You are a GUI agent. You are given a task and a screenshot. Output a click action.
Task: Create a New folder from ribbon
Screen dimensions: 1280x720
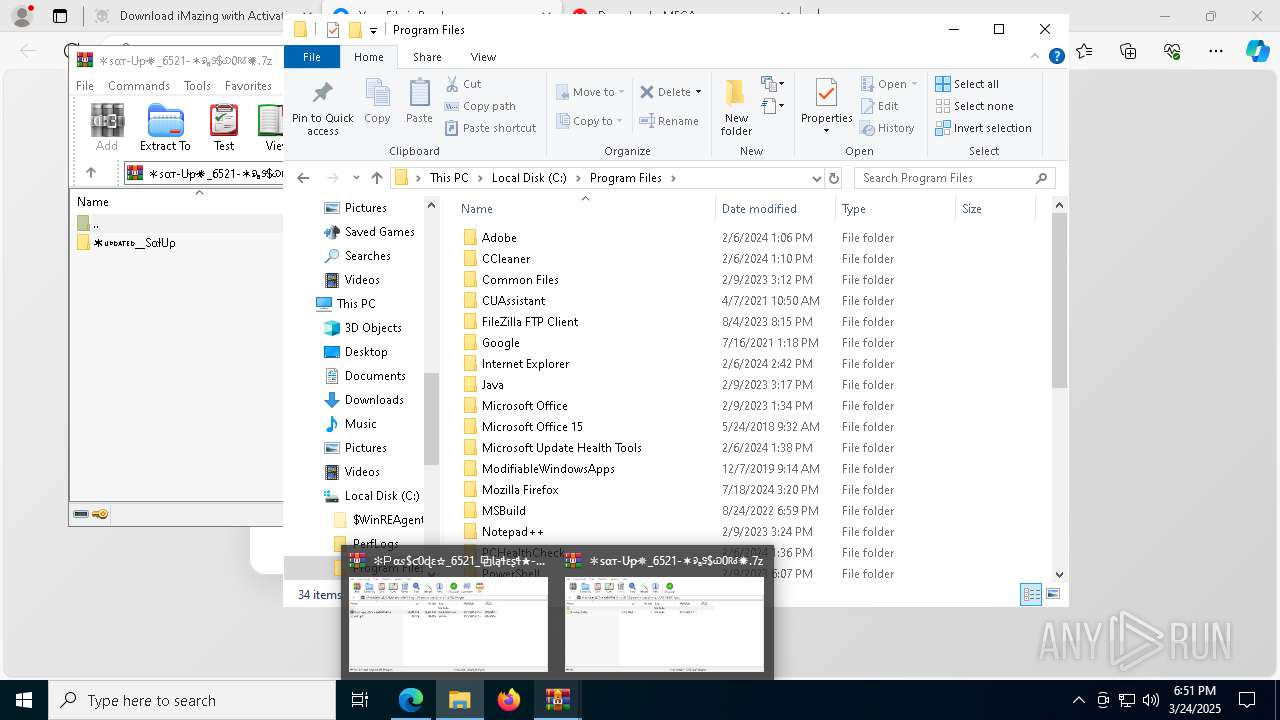(736, 107)
